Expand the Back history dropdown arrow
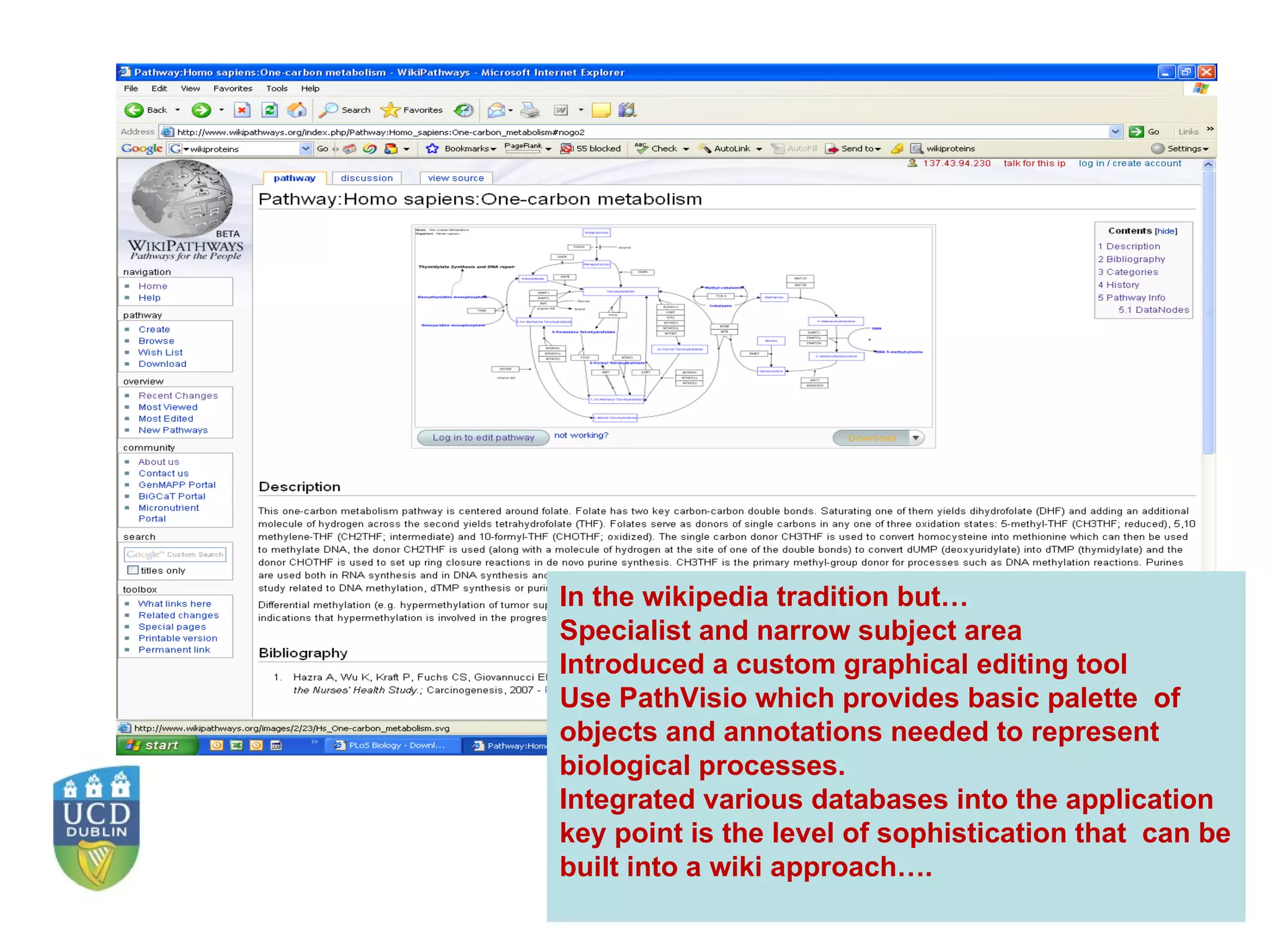Viewport: 1270px width, 952px height. click(177, 110)
